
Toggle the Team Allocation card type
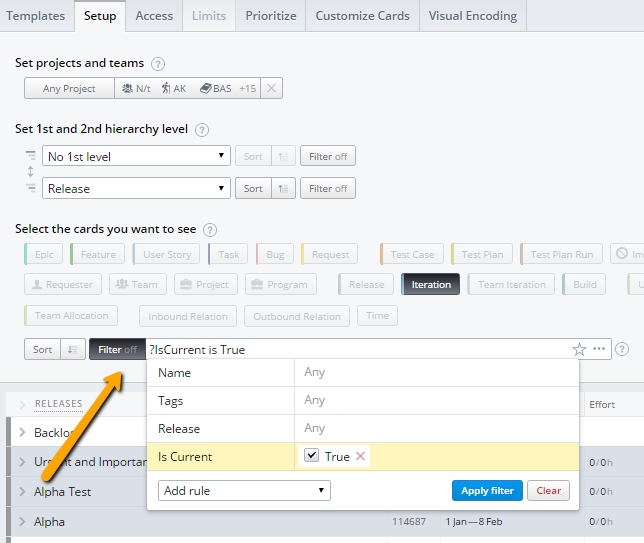pos(71,315)
